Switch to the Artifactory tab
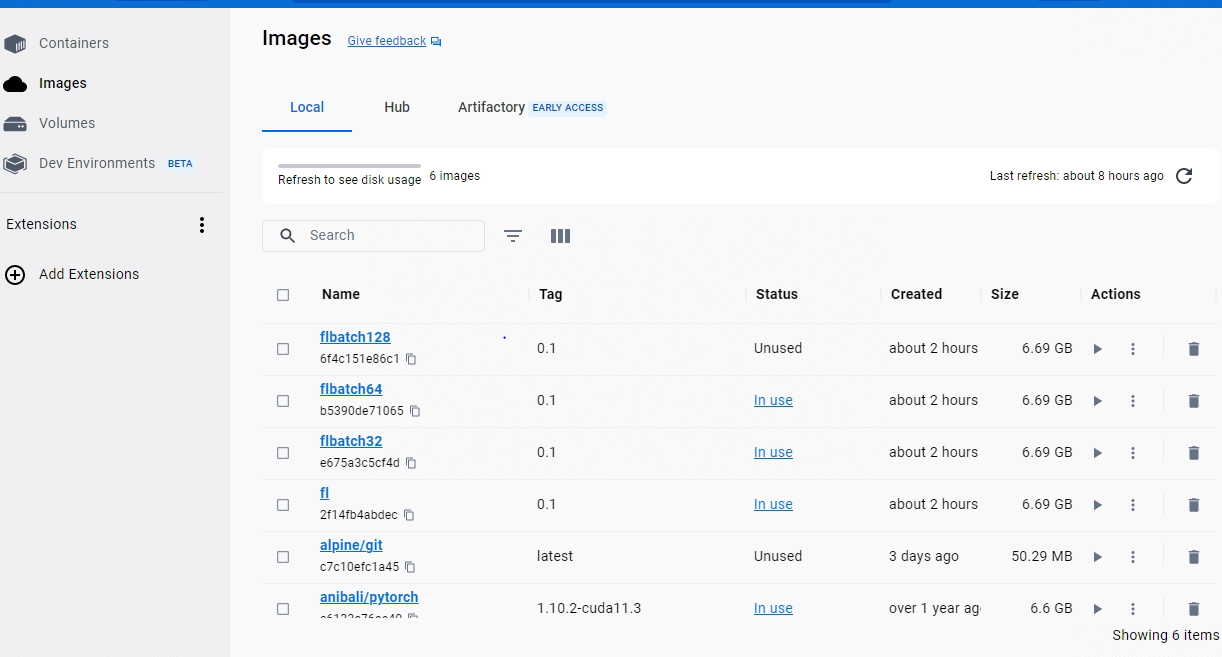The height and width of the screenshot is (657, 1222). pos(491,107)
